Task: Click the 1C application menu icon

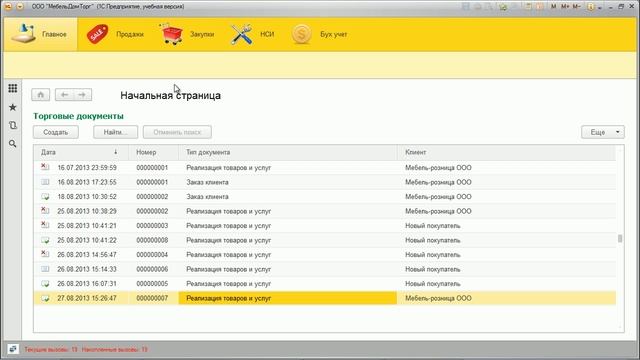Action: [x=8, y=7]
